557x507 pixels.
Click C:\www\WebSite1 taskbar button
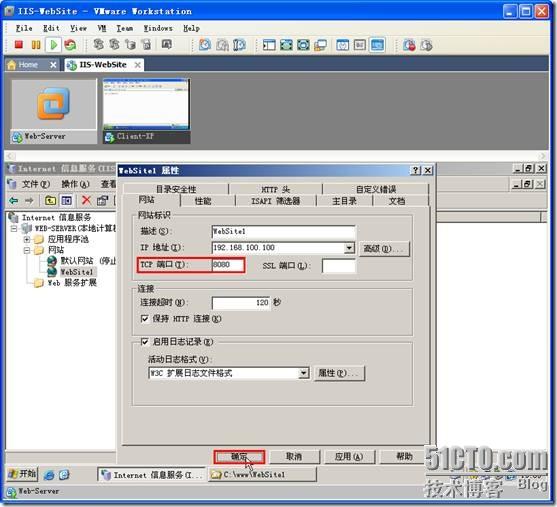262,475
